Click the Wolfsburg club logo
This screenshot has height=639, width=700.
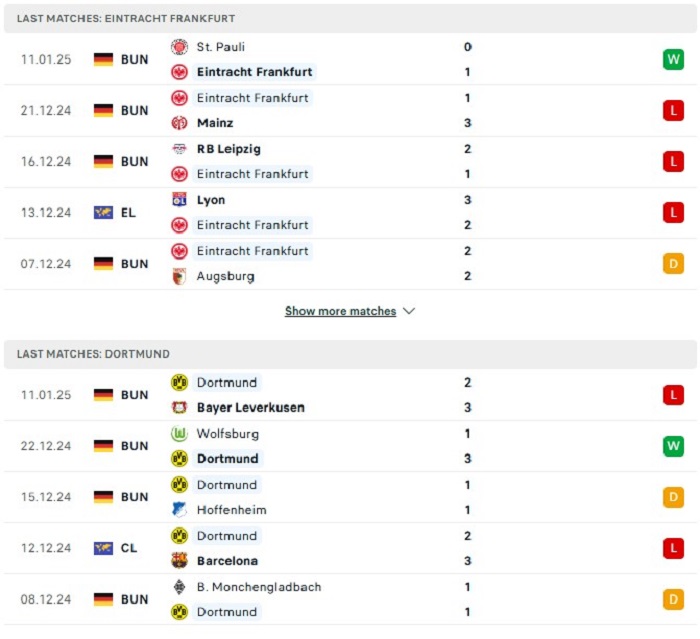(179, 434)
